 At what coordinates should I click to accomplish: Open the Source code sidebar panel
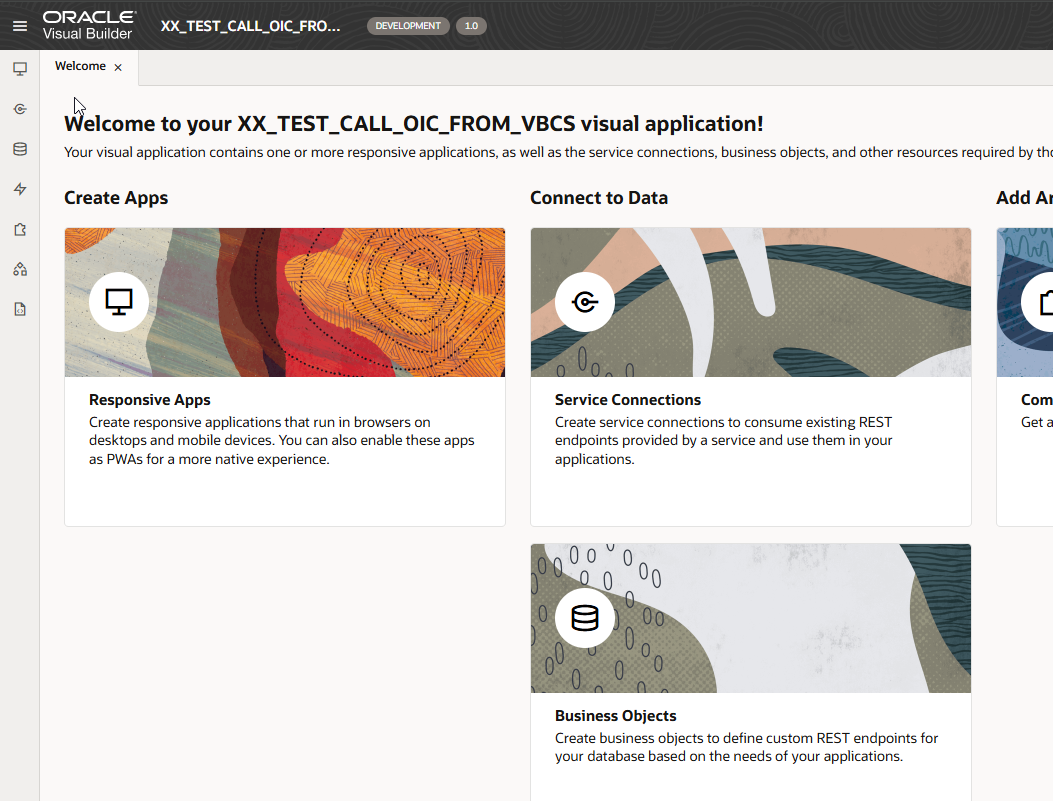point(20,308)
